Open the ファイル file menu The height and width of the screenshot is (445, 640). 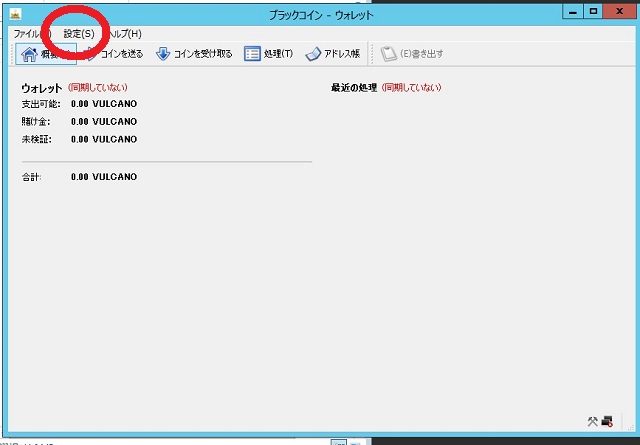tap(32, 34)
